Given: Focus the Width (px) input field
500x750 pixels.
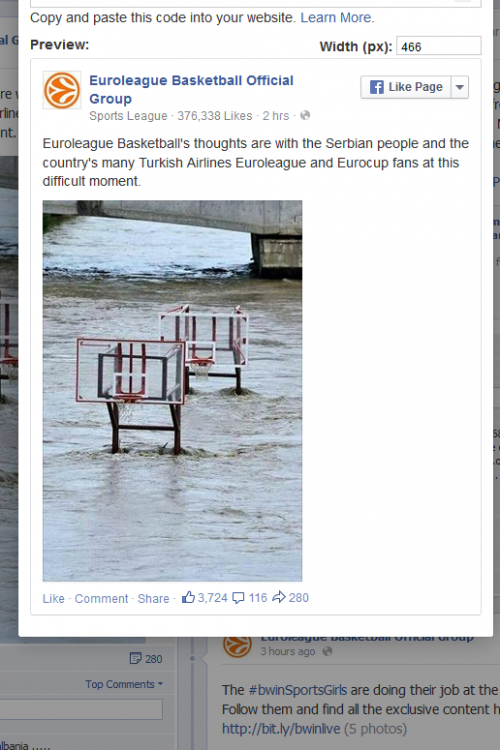Looking at the screenshot, I should (439, 46).
